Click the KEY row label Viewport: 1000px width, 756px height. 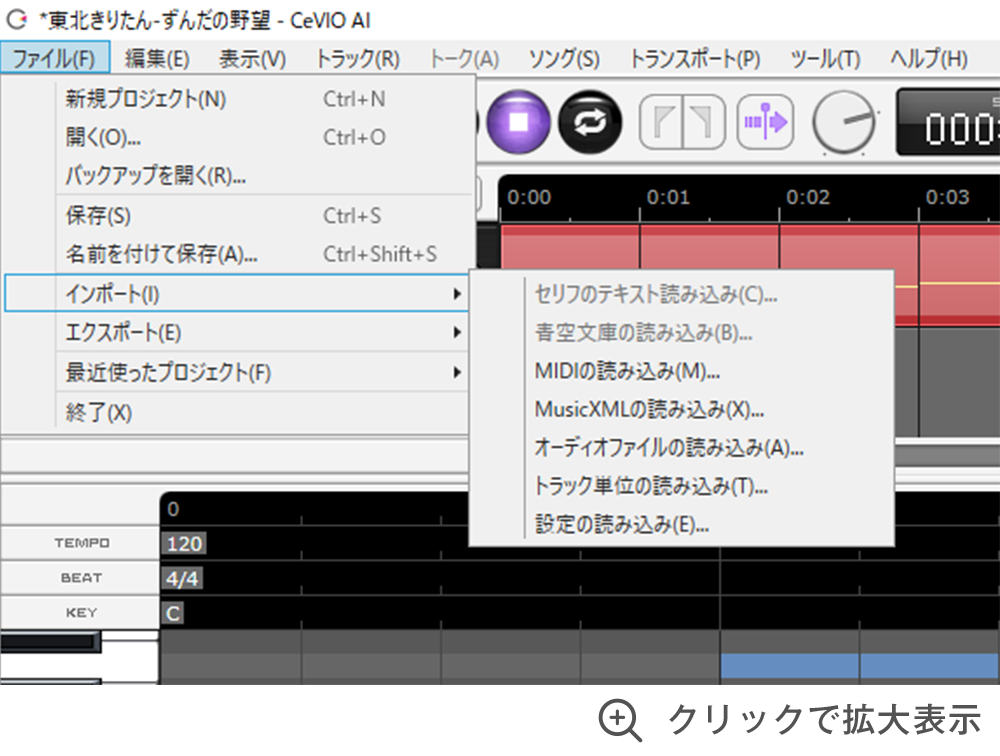82,612
